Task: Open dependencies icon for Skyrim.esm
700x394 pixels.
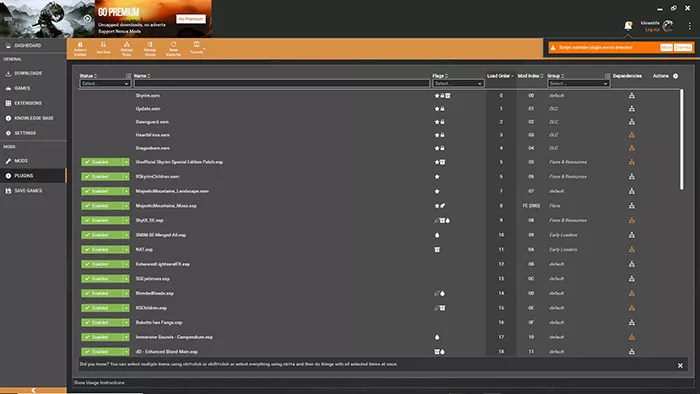Action: pyautogui.click(x=632, y=95)
